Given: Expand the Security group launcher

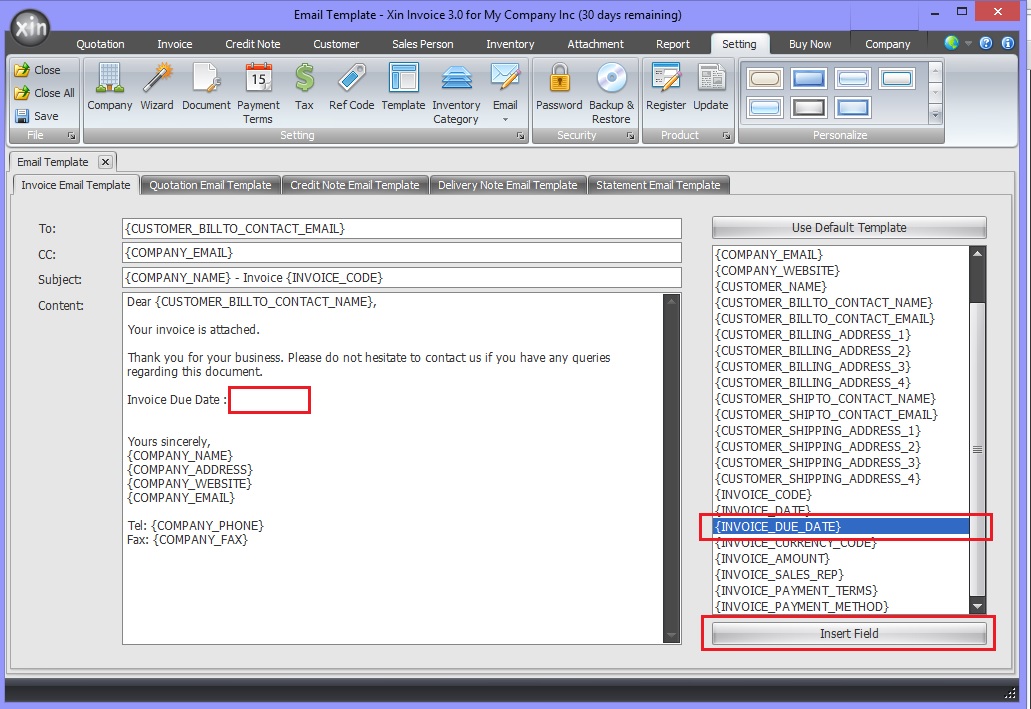Looking at the screenshot, I should [x=630, y=135].
